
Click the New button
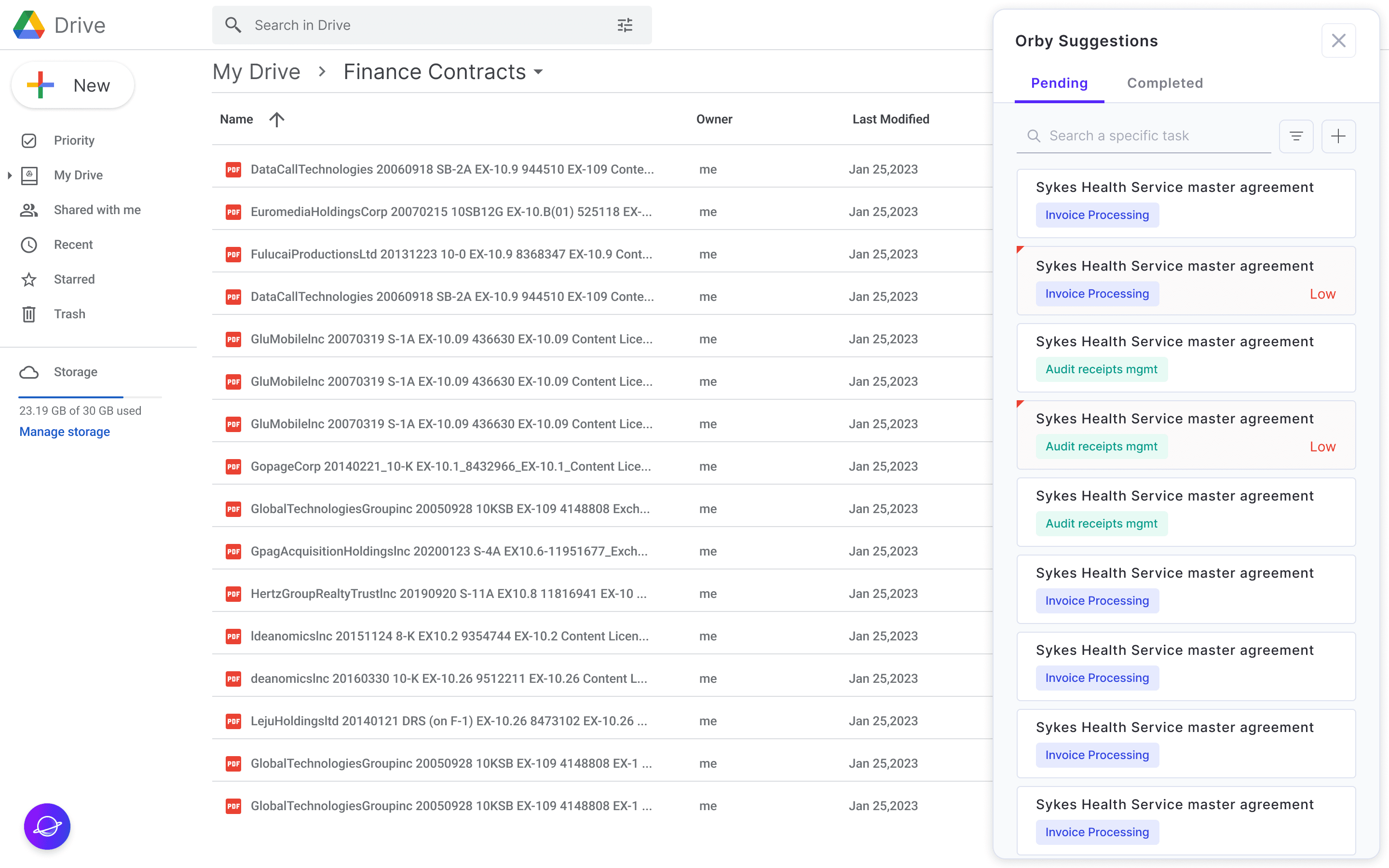point(73,85)
